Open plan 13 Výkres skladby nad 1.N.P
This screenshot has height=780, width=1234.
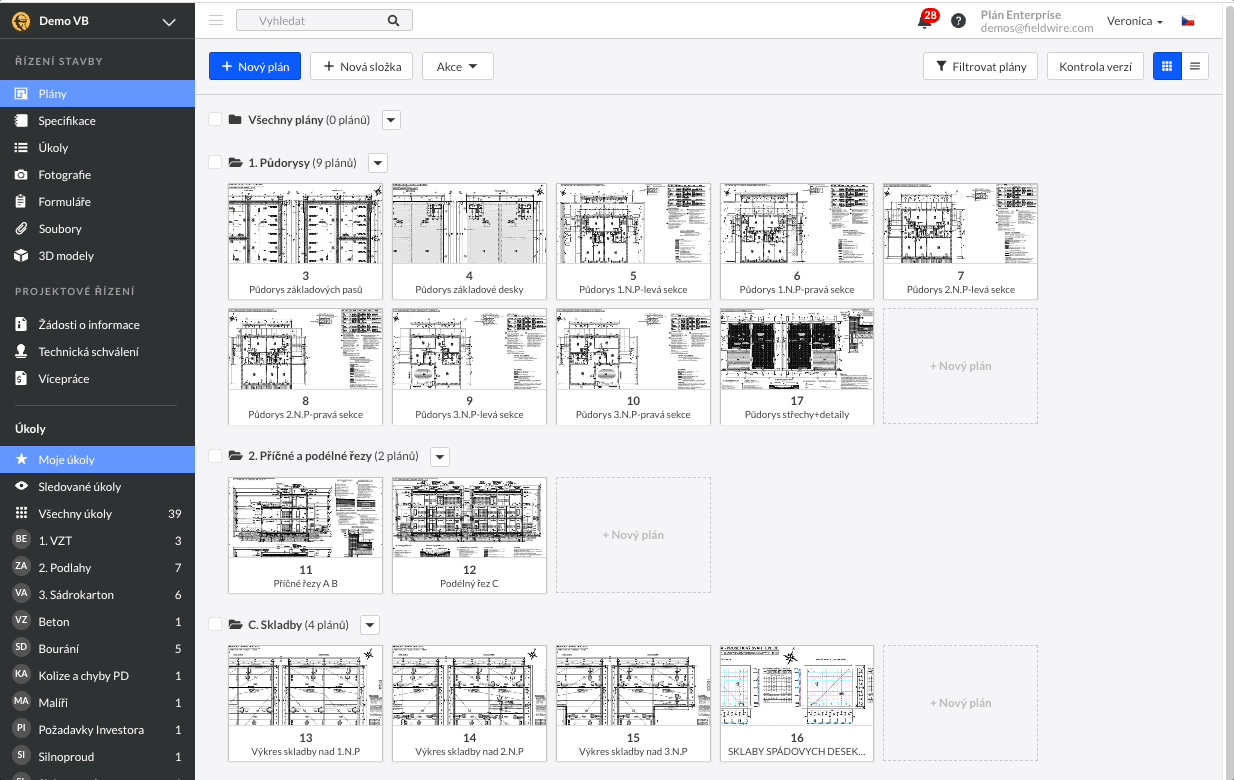[x=305, y=703]
